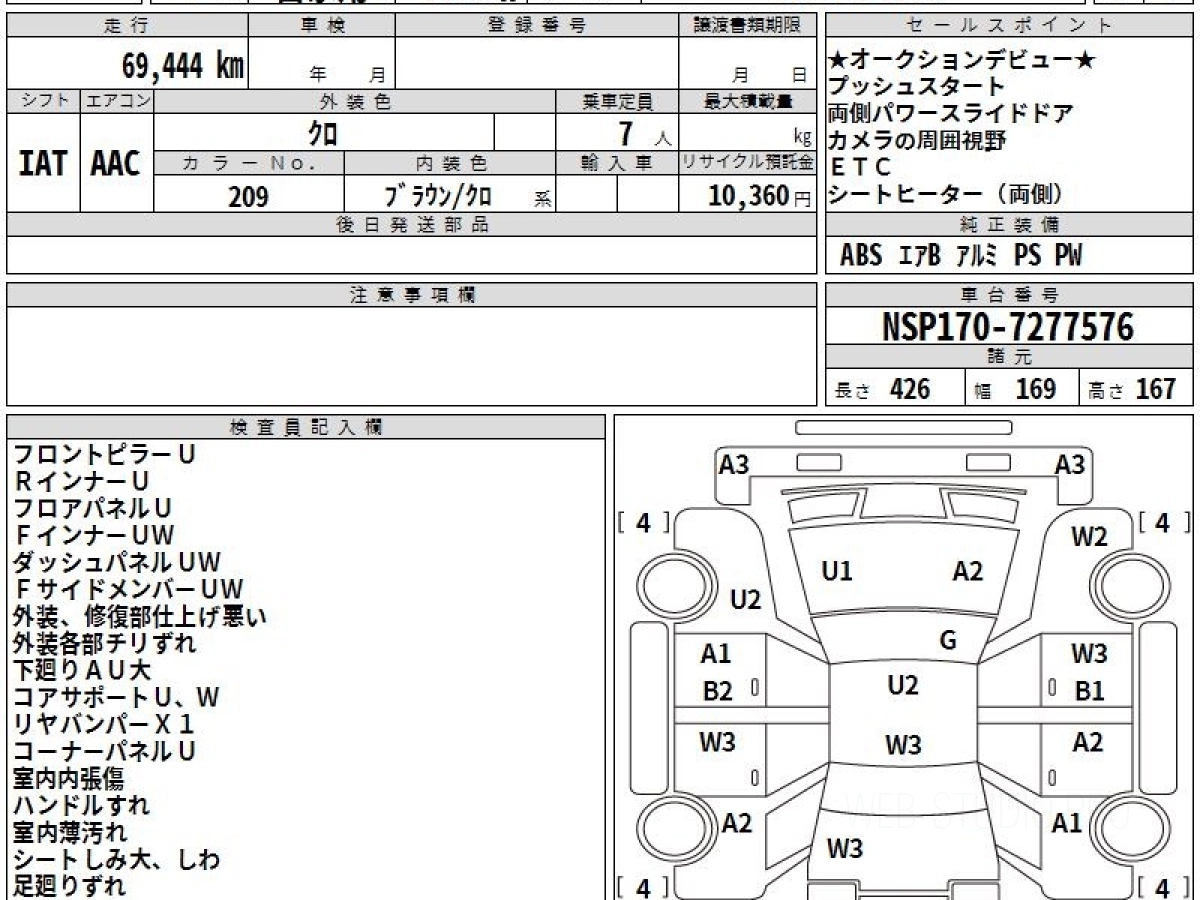
Task: Click the リヤバンパーX1 inspector note
Action: click(x=104, y=724)
